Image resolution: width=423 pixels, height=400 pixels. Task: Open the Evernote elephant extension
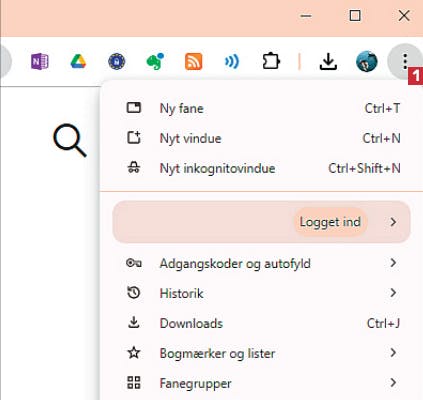tap(155, 61)
